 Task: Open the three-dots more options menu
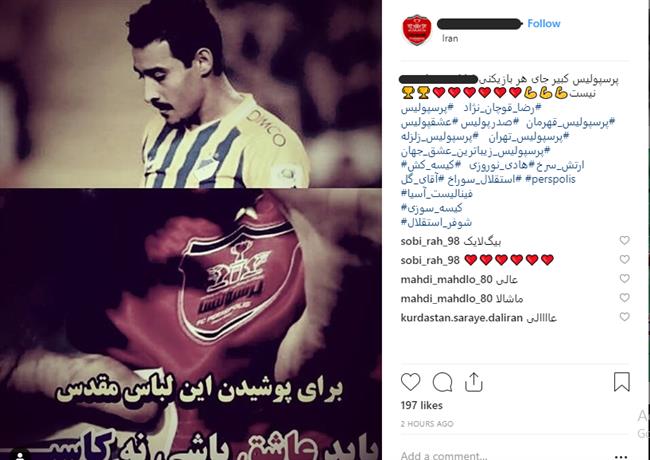[x=621, y=457]
